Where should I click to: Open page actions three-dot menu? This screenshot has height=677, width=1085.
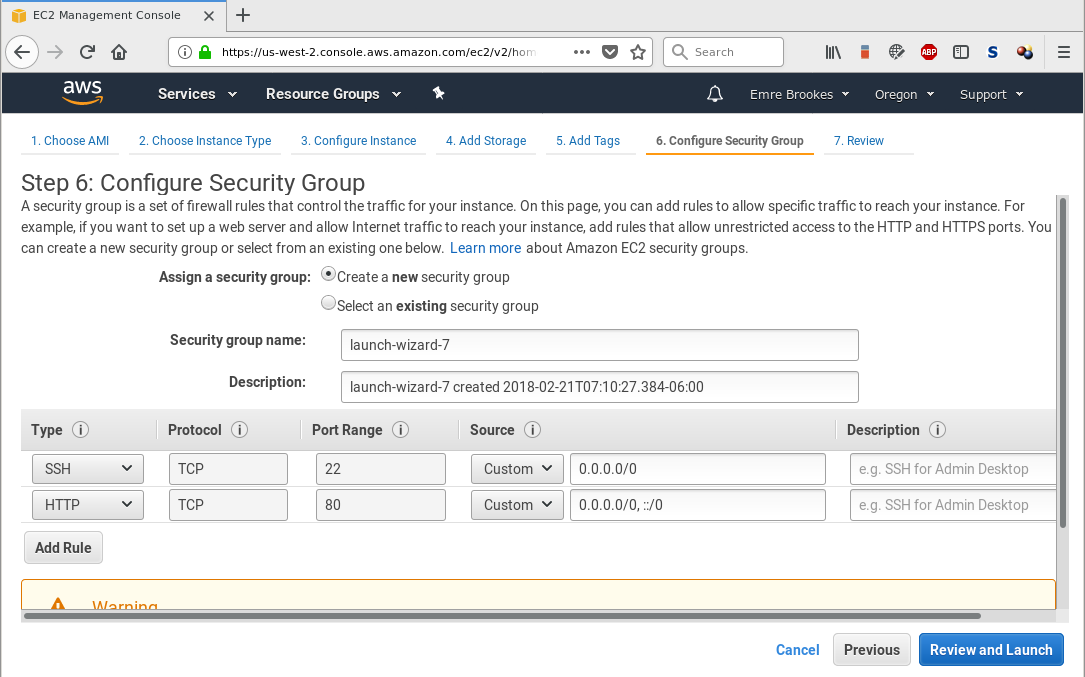[582, 52]
